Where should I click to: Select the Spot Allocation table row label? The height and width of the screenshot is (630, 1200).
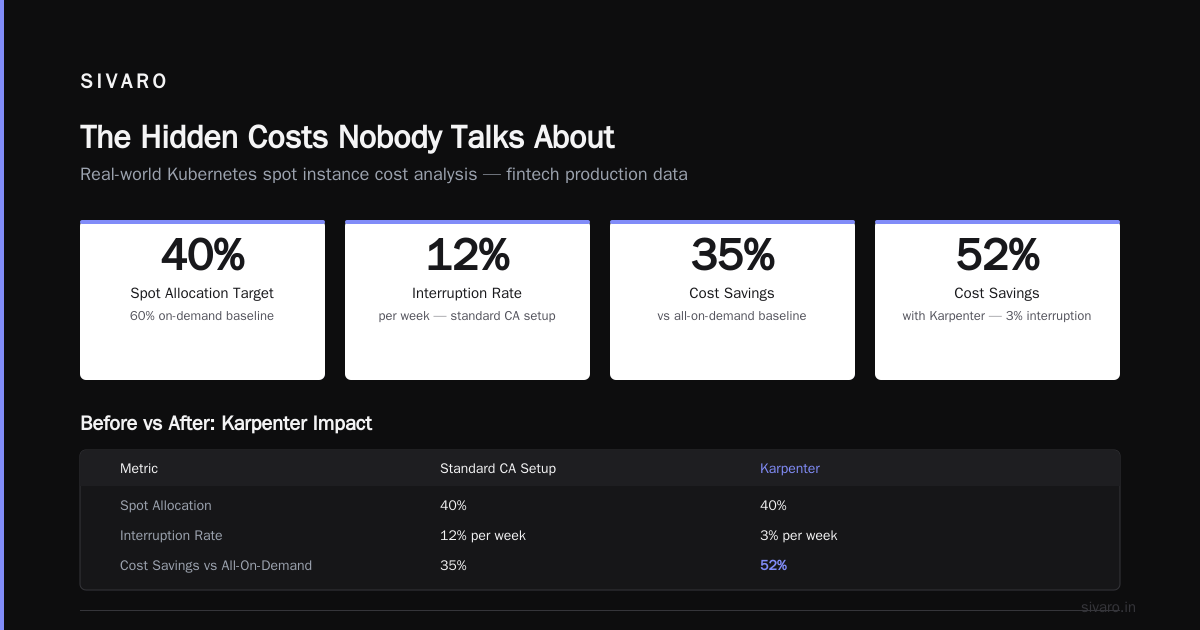(x=166, y=505)
